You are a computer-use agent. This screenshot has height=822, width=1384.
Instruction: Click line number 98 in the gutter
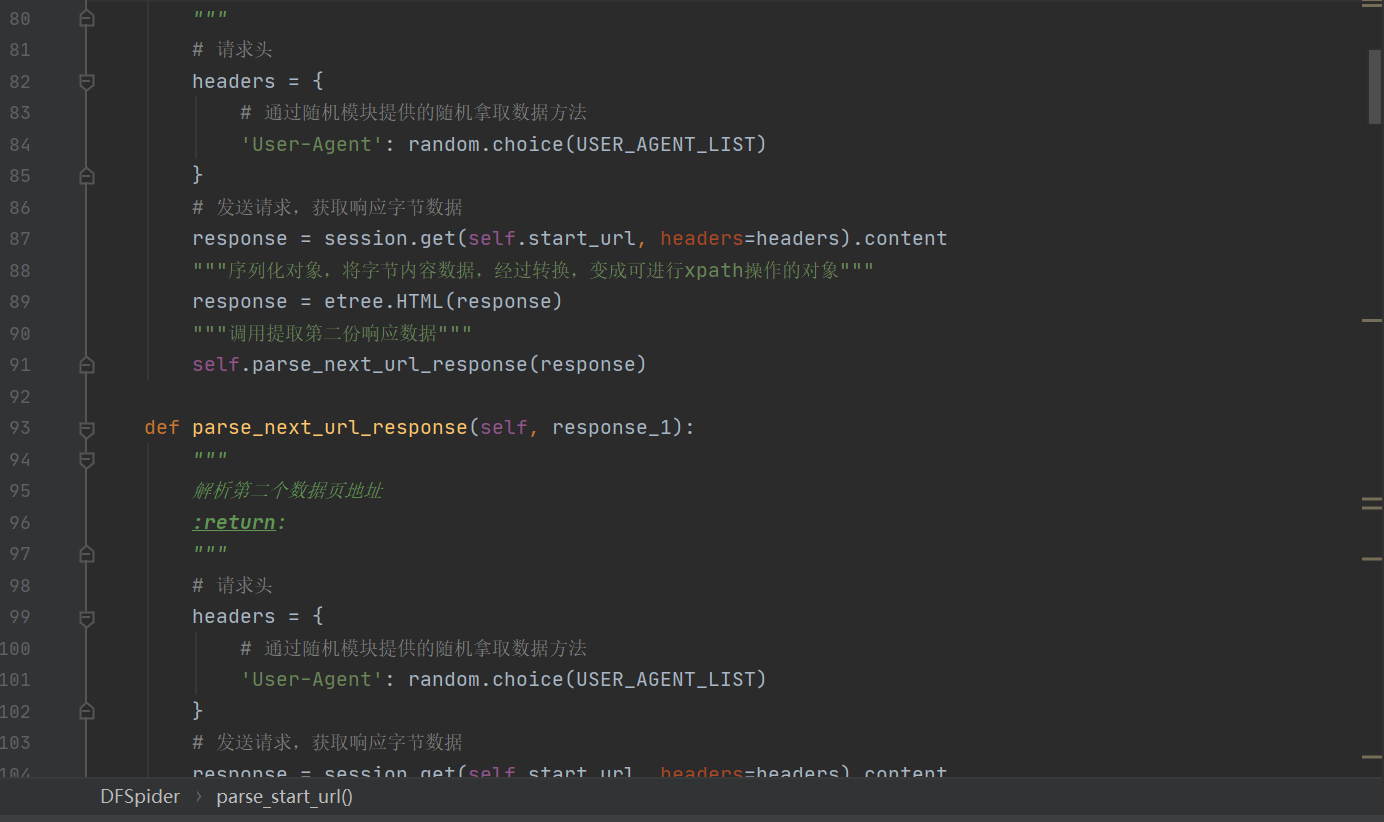tap(20, 586)
